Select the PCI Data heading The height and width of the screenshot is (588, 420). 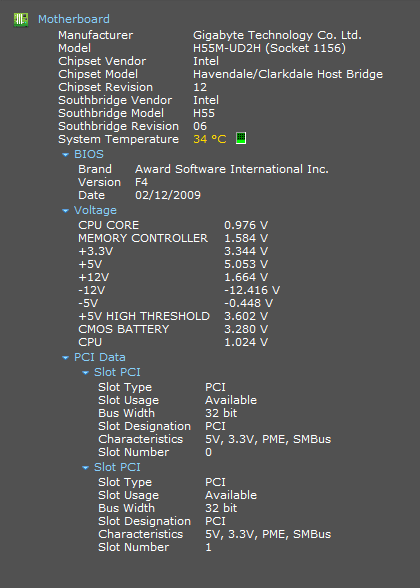(100, 357)
